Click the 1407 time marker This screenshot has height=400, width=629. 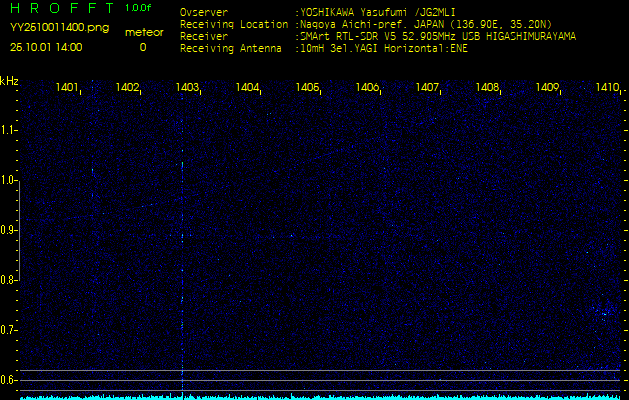(x=427, y=87)
